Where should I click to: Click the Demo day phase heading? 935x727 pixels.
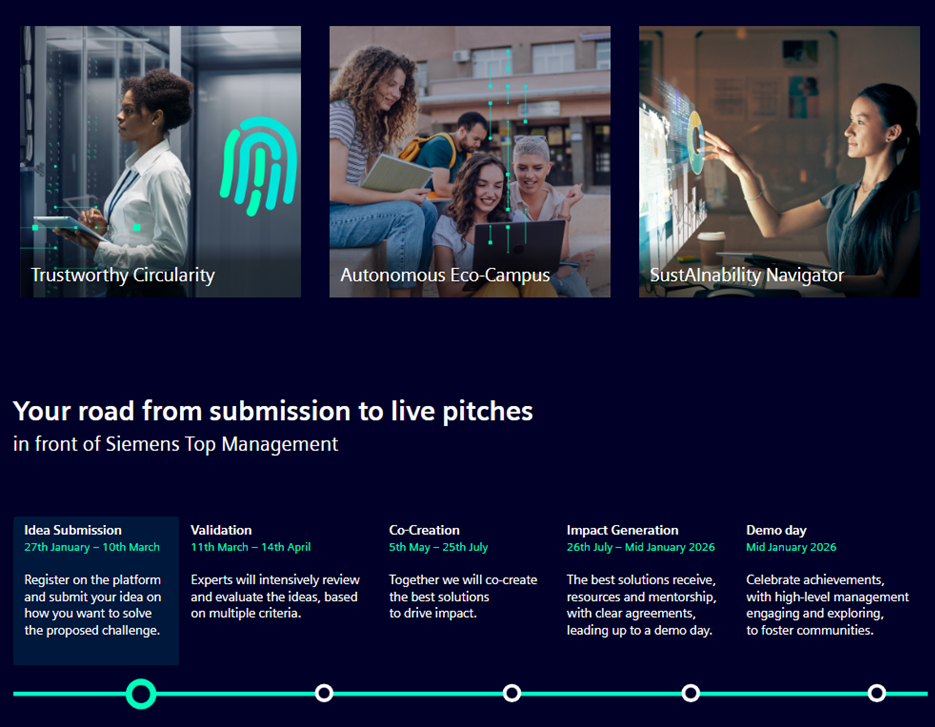776,530
